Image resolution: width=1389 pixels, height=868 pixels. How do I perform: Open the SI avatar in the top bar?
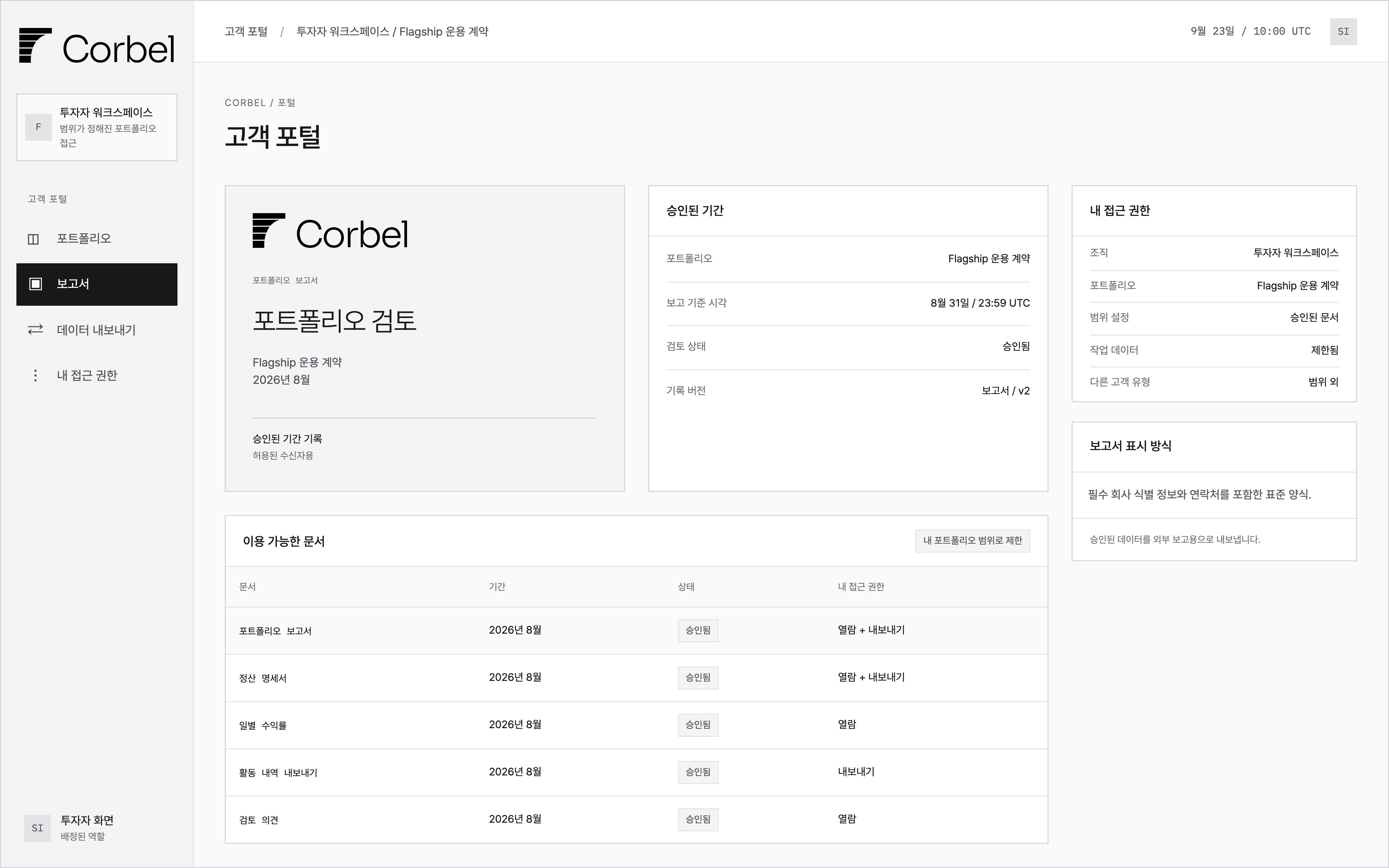1343,32
